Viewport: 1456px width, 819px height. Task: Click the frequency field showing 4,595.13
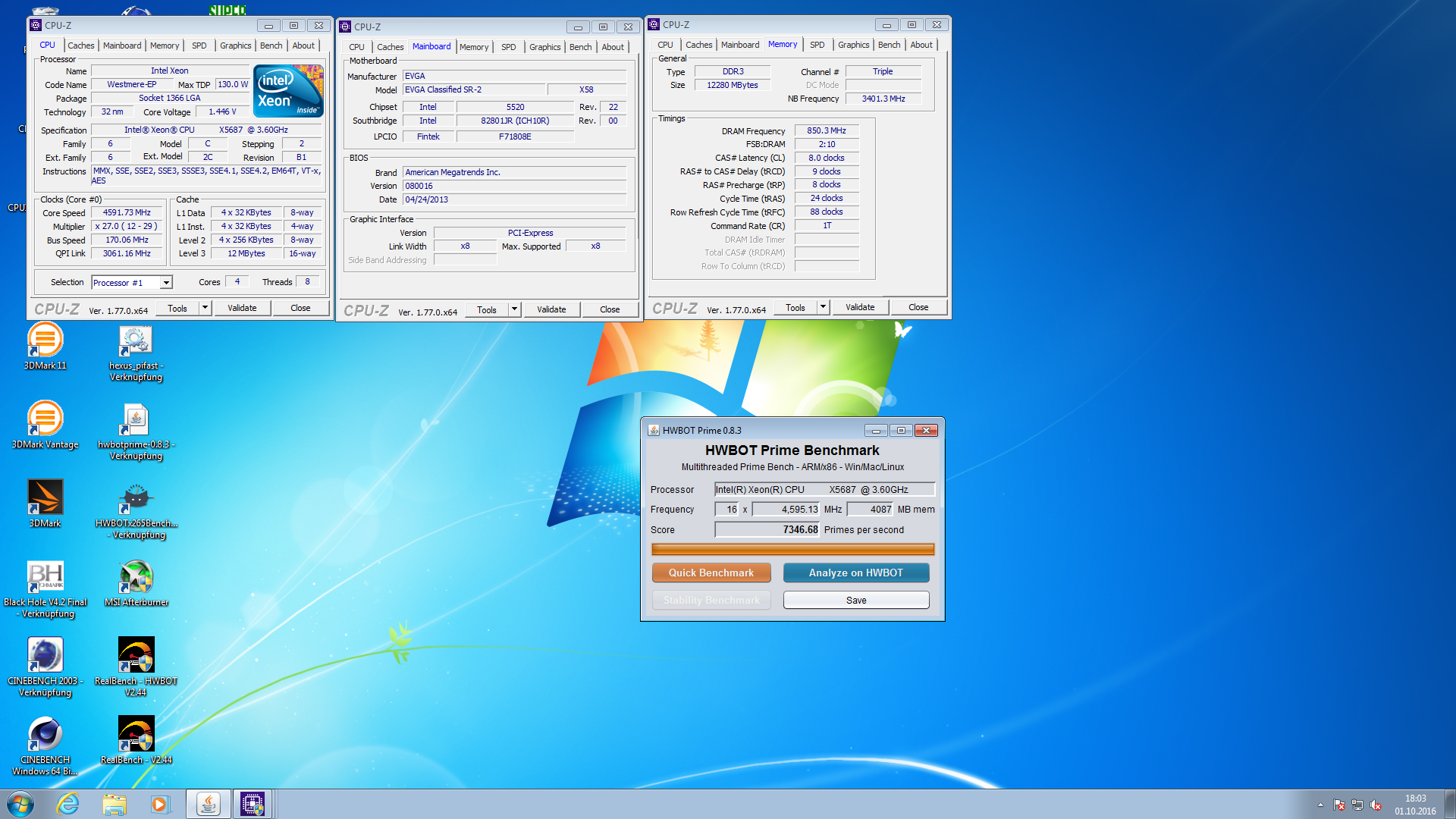(x=786, y=510)
